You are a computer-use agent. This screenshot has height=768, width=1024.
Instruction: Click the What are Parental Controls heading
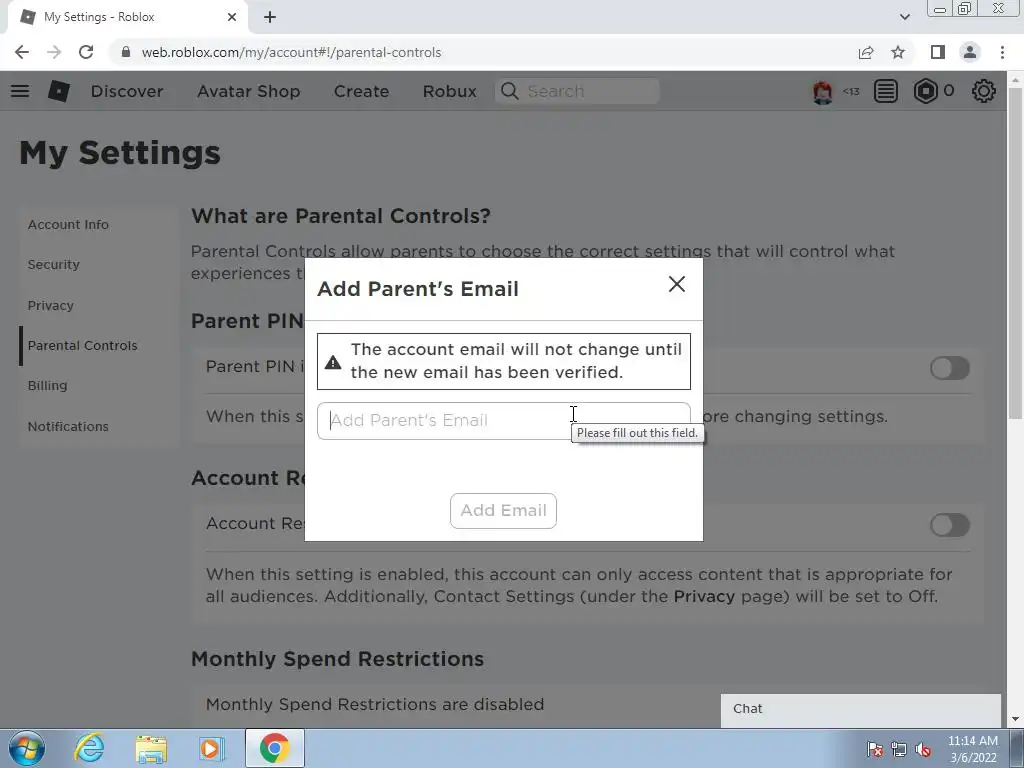pos(341,216)
